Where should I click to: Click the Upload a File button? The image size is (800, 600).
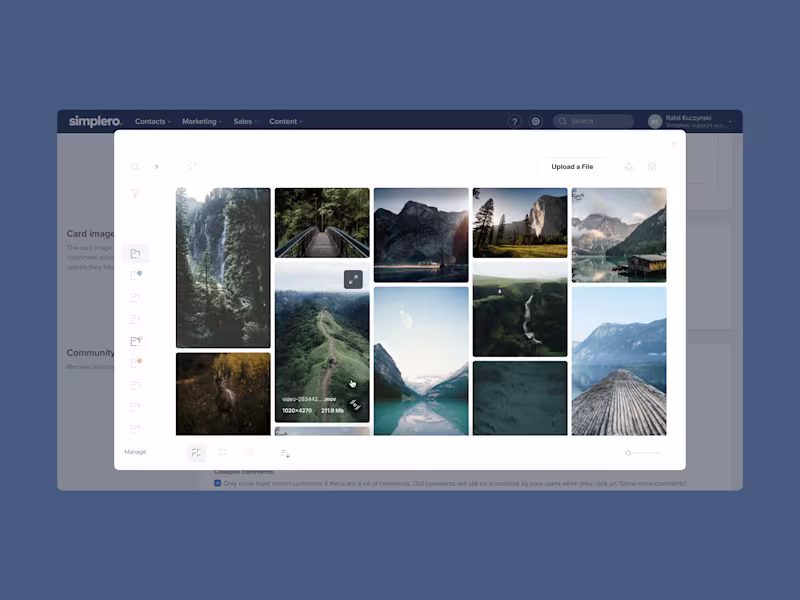click(x=572, y=167)
